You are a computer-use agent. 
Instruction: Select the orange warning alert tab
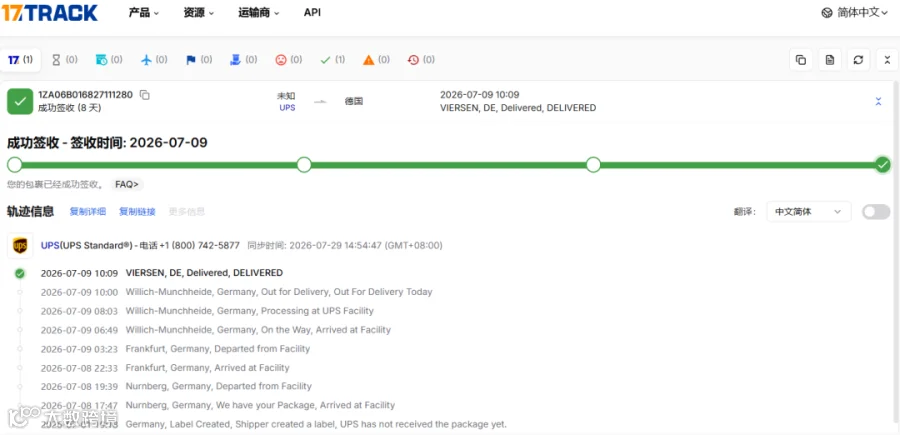(377, 60)
